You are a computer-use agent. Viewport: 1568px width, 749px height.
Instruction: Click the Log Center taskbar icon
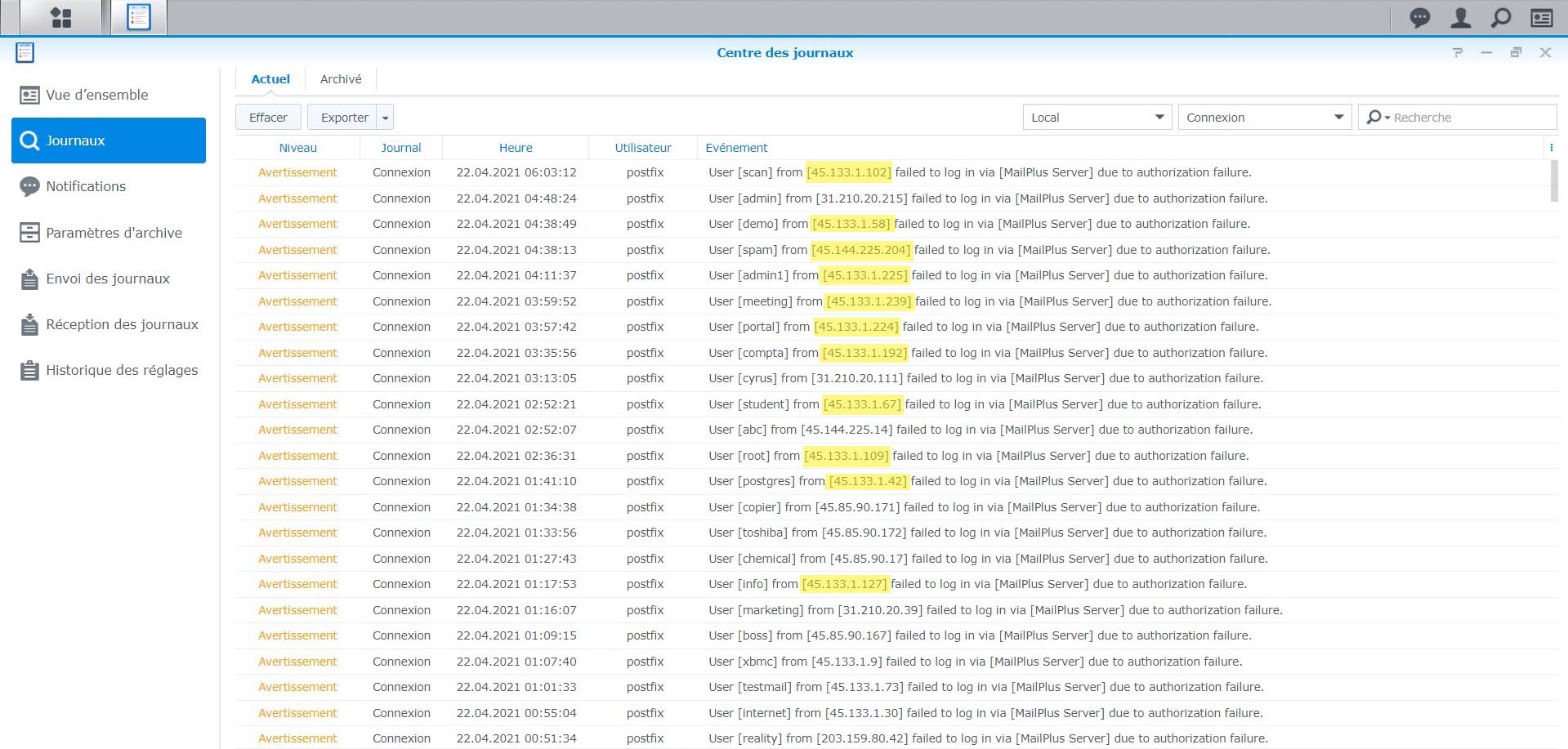(x=139, y=17)
